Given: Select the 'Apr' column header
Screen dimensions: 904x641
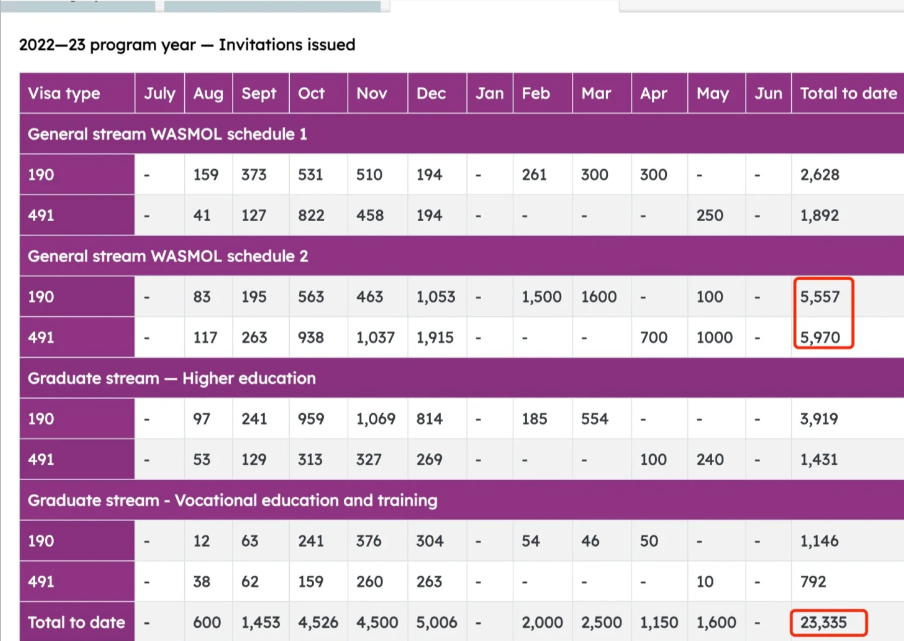Looking at the screenshot, I should 659,93.
